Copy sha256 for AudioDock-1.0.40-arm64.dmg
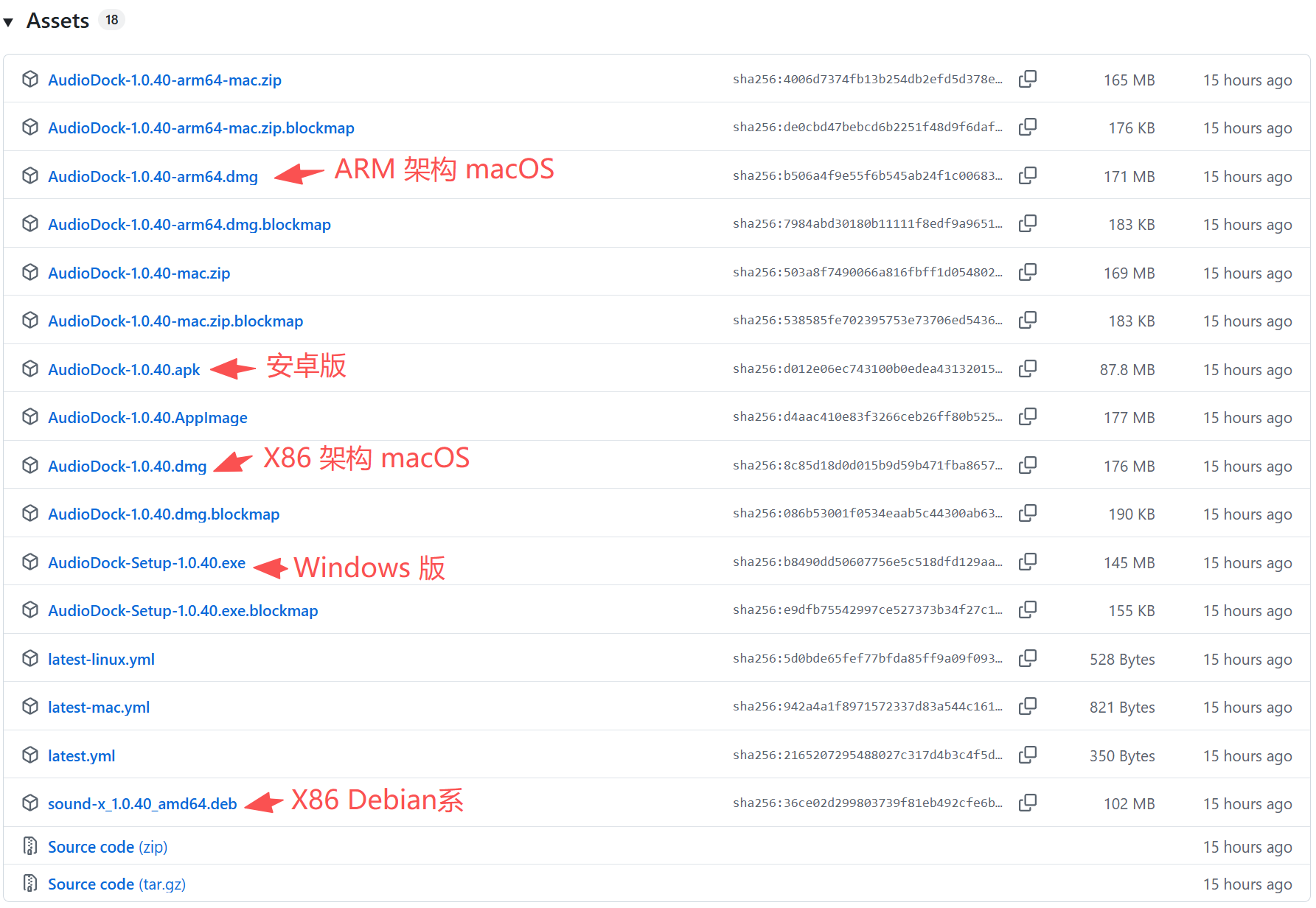The image size is (1316, 908). [x=1027, y=175]
